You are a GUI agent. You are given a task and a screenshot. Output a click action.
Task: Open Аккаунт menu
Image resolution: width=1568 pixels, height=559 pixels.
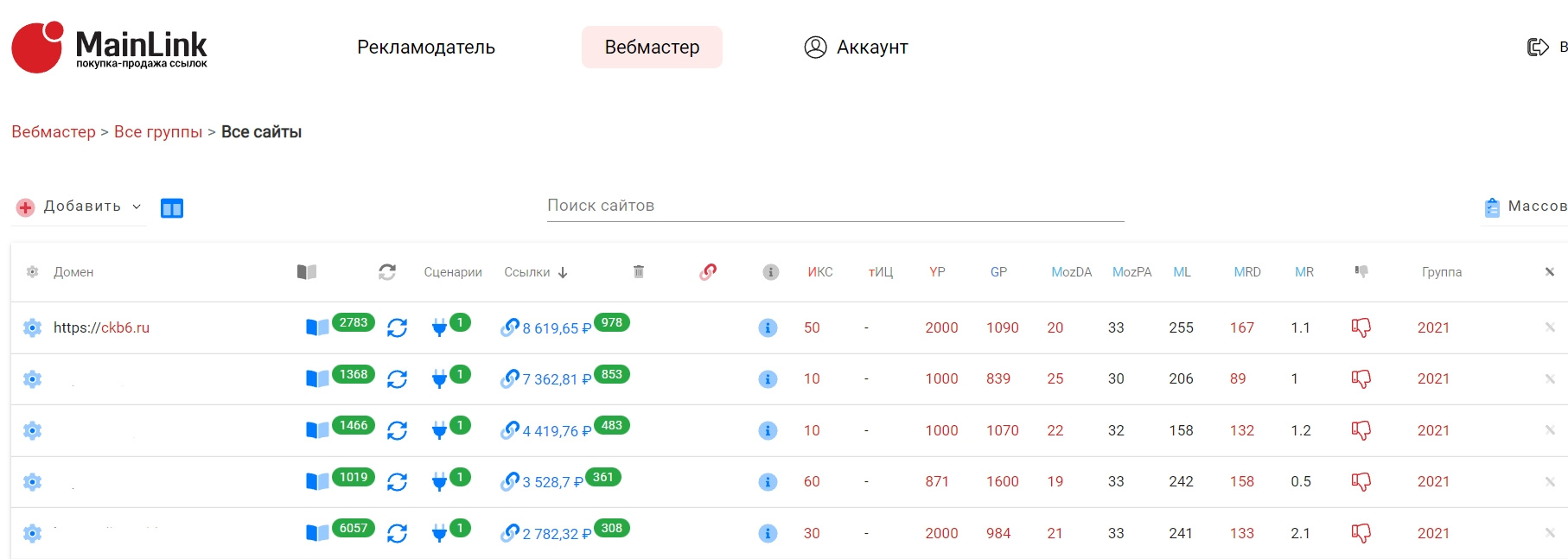coord(856,48)
